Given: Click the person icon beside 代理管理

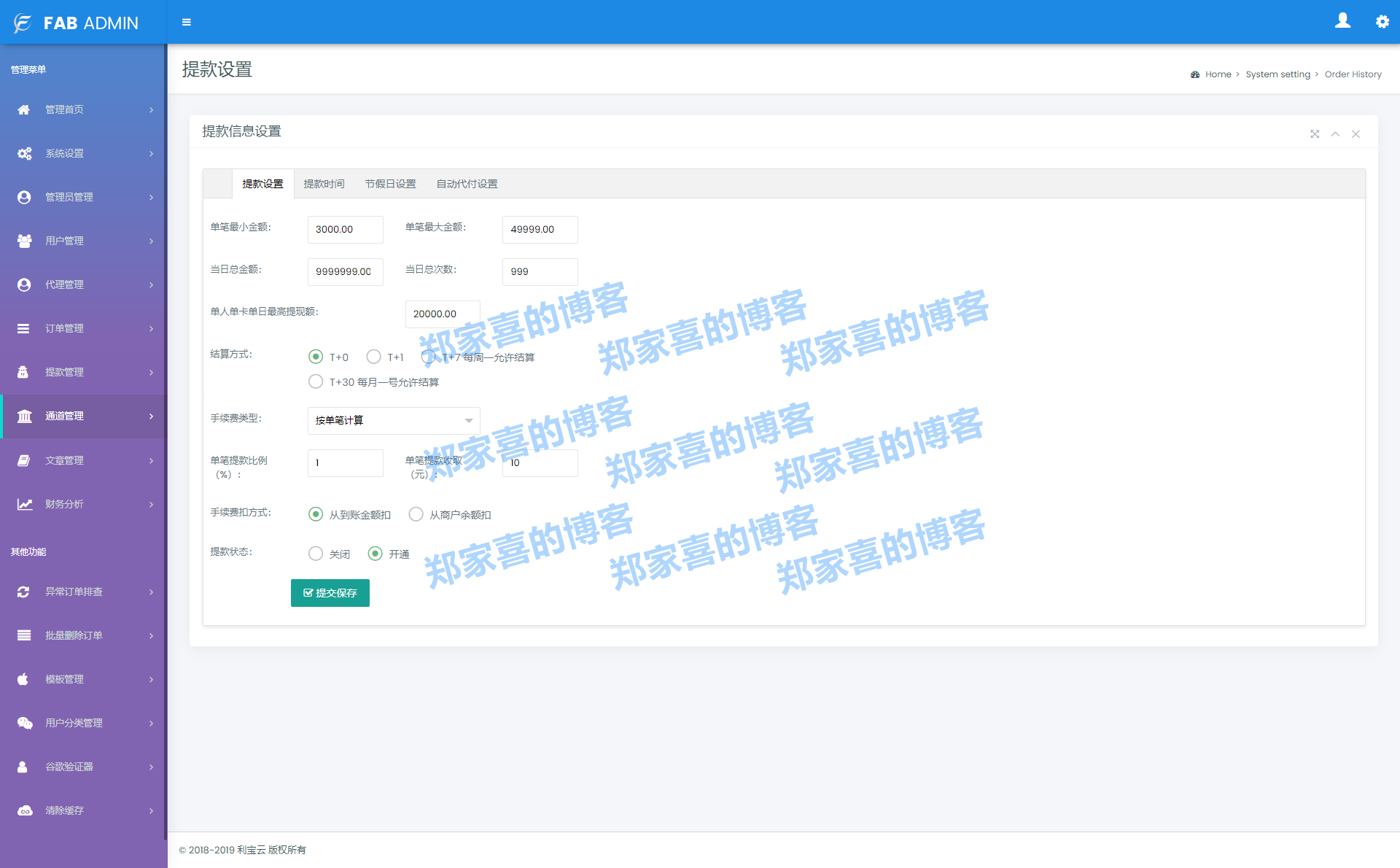Looking at the screenshot, I should point(24,284).
